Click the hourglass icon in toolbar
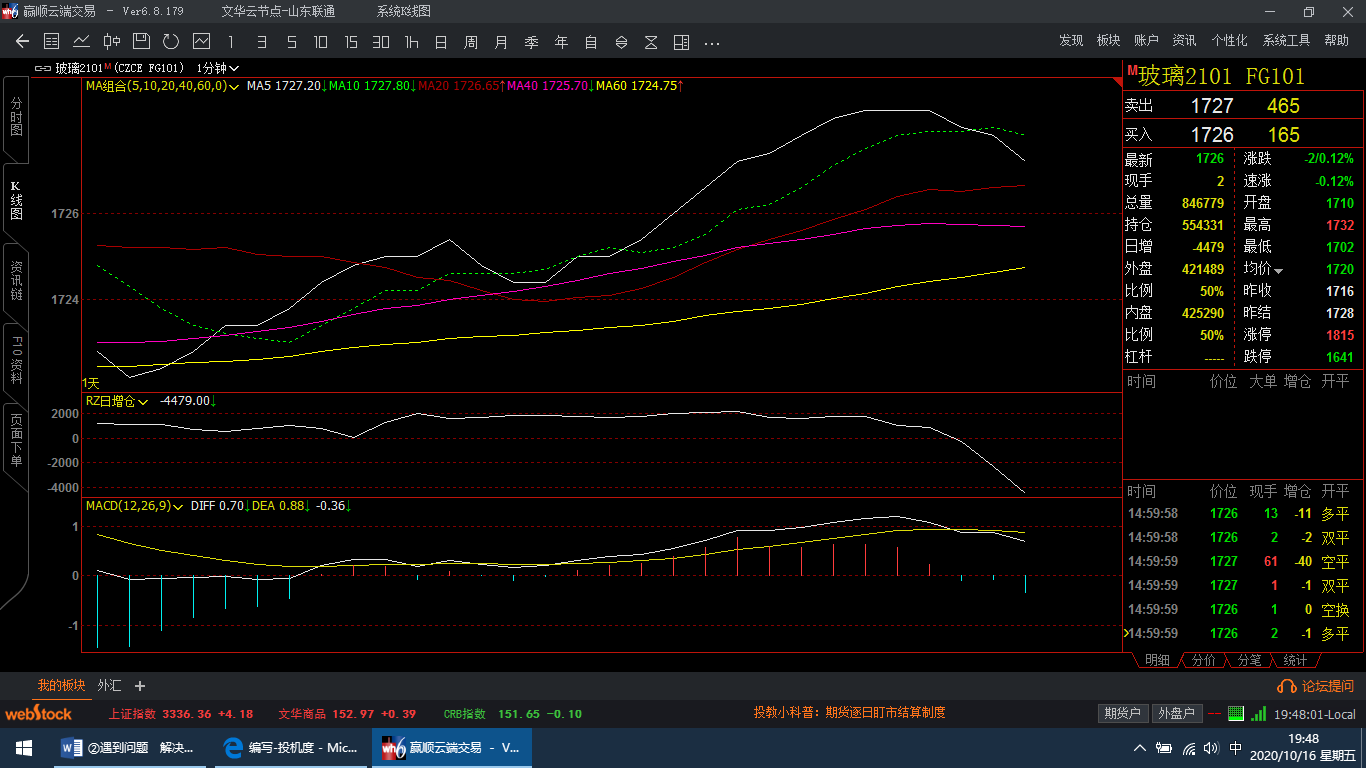 pyautogui.click(x=651, y=42)
